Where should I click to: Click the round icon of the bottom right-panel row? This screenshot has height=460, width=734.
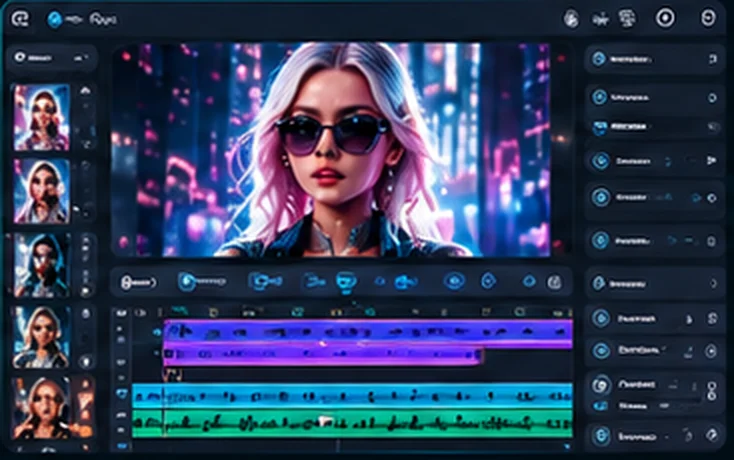tap(601, 436)
